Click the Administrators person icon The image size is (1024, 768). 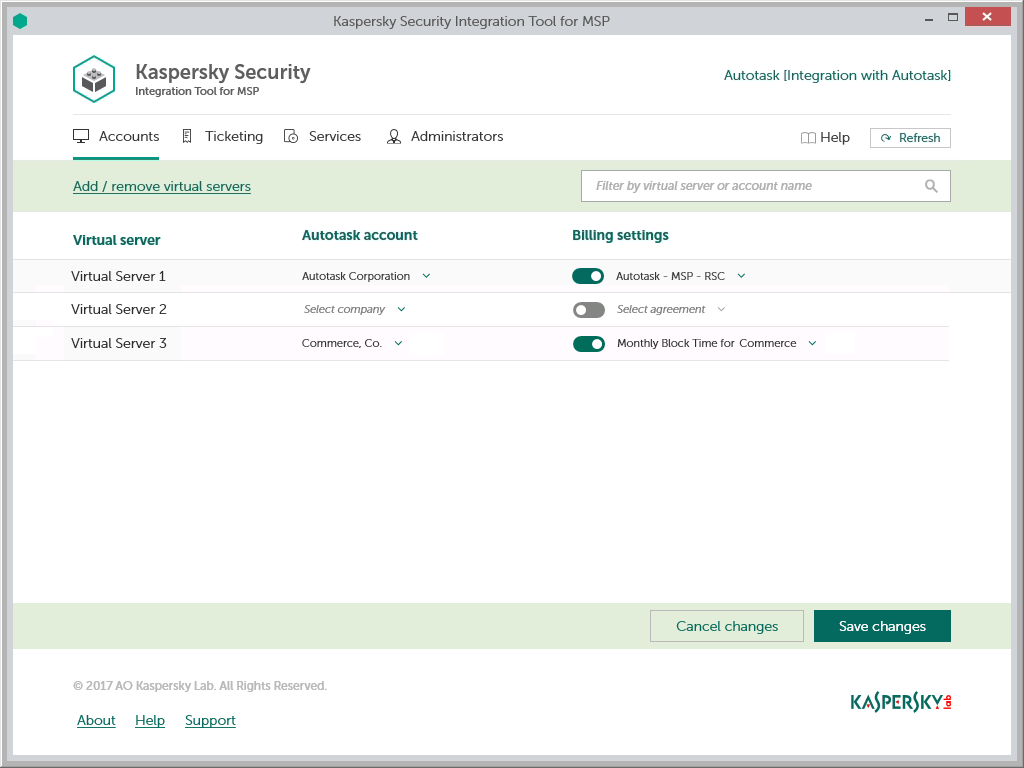[394, 137]
